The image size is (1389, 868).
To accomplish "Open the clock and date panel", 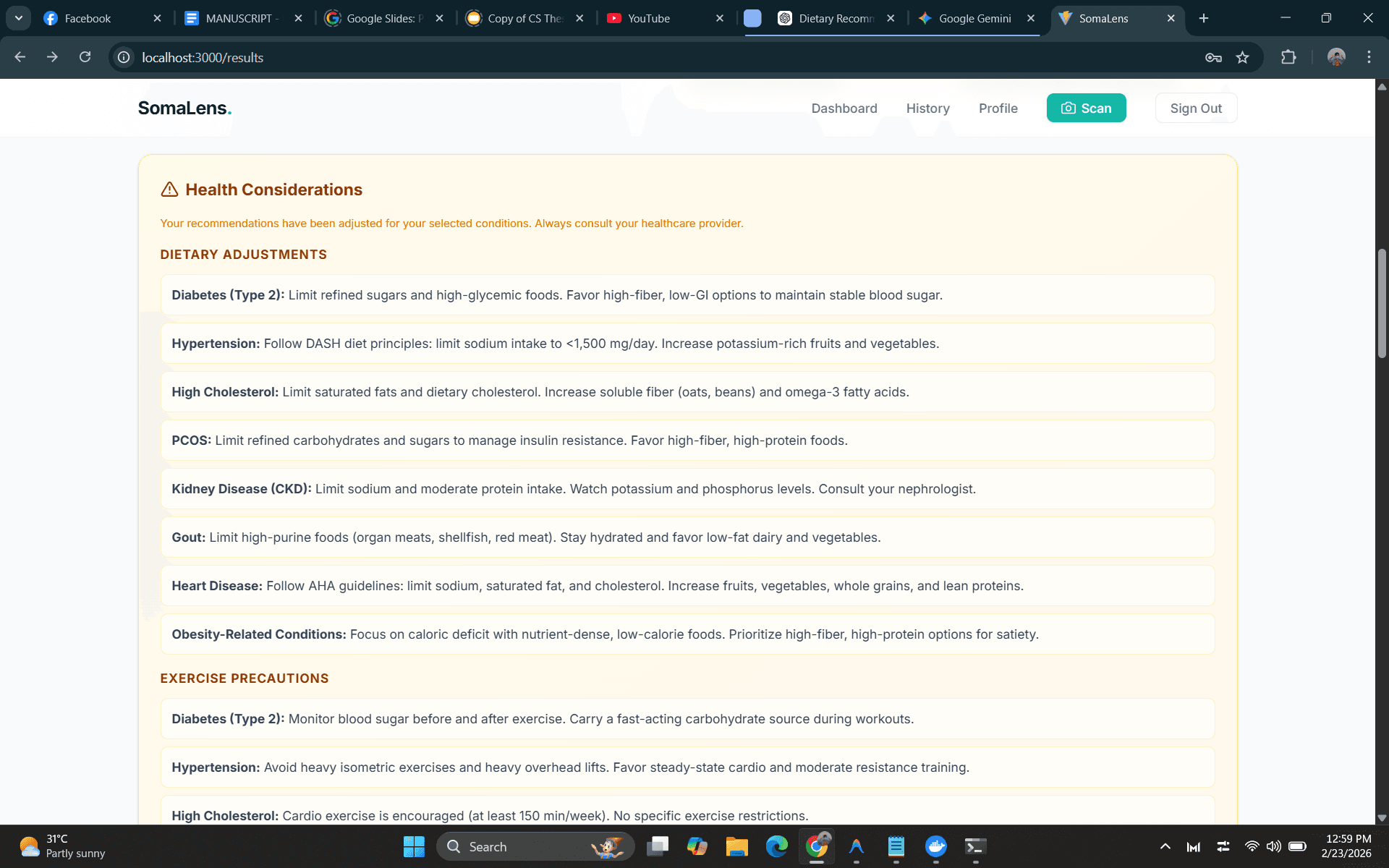I will pos(1346,846).
